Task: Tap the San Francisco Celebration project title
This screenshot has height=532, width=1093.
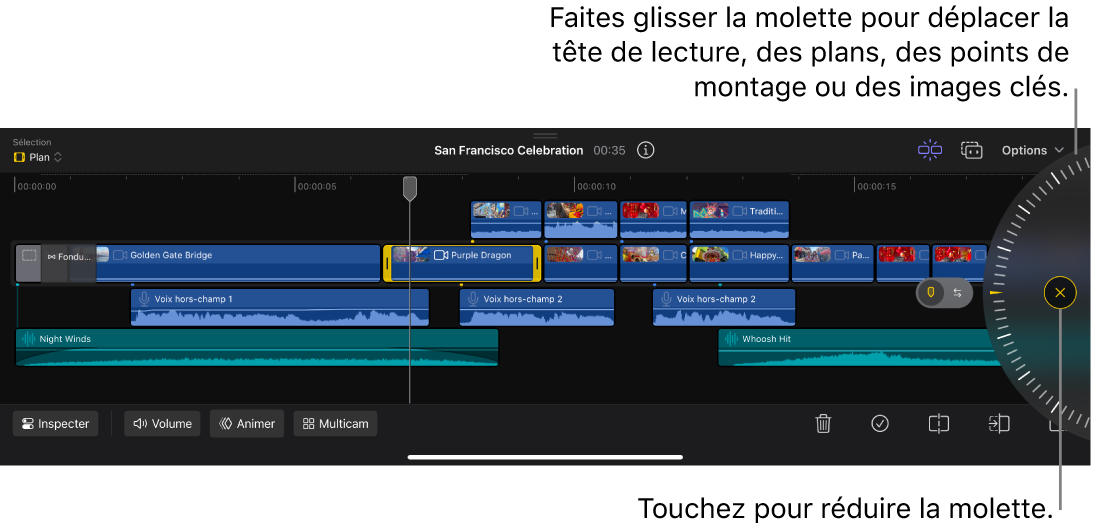Action: (x=509, y=150)
